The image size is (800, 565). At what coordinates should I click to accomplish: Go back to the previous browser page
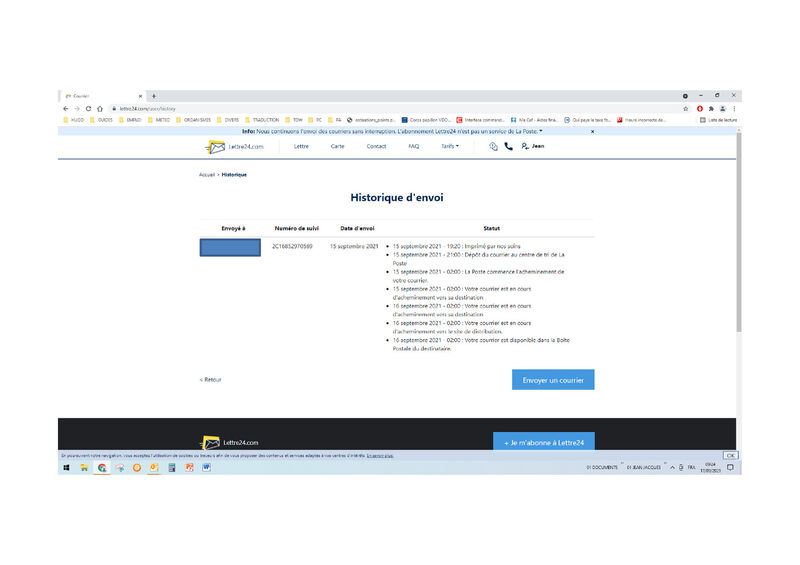click(65, 109)
